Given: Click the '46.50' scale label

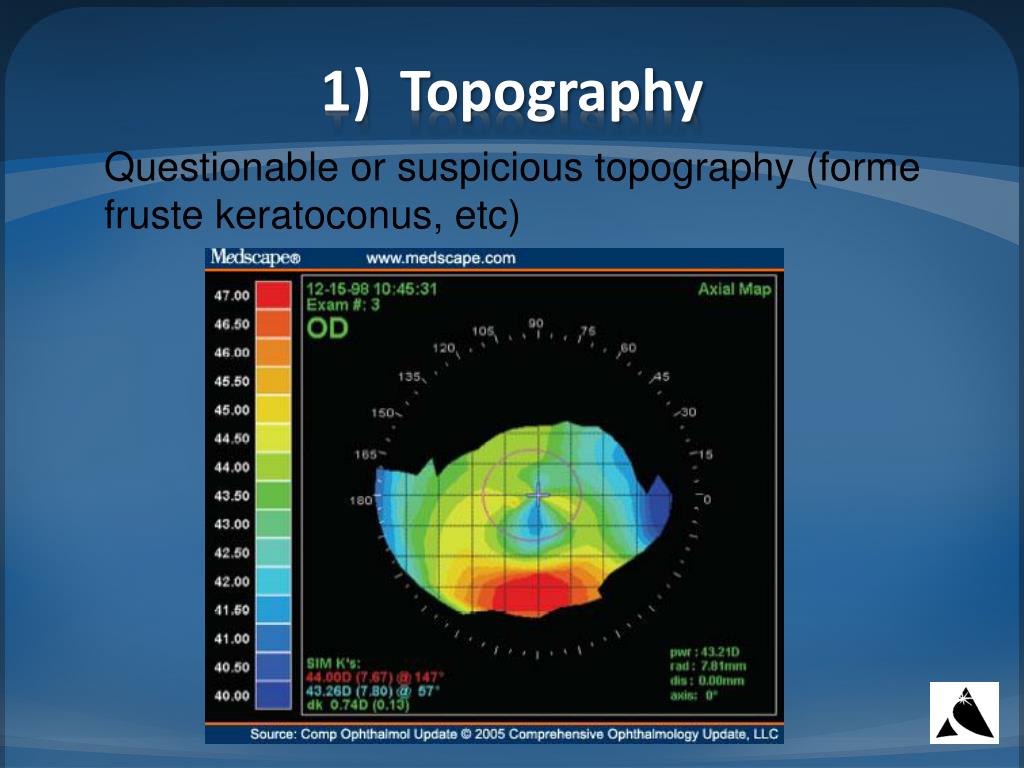Looking at the screenshot, I should (232, 325).
